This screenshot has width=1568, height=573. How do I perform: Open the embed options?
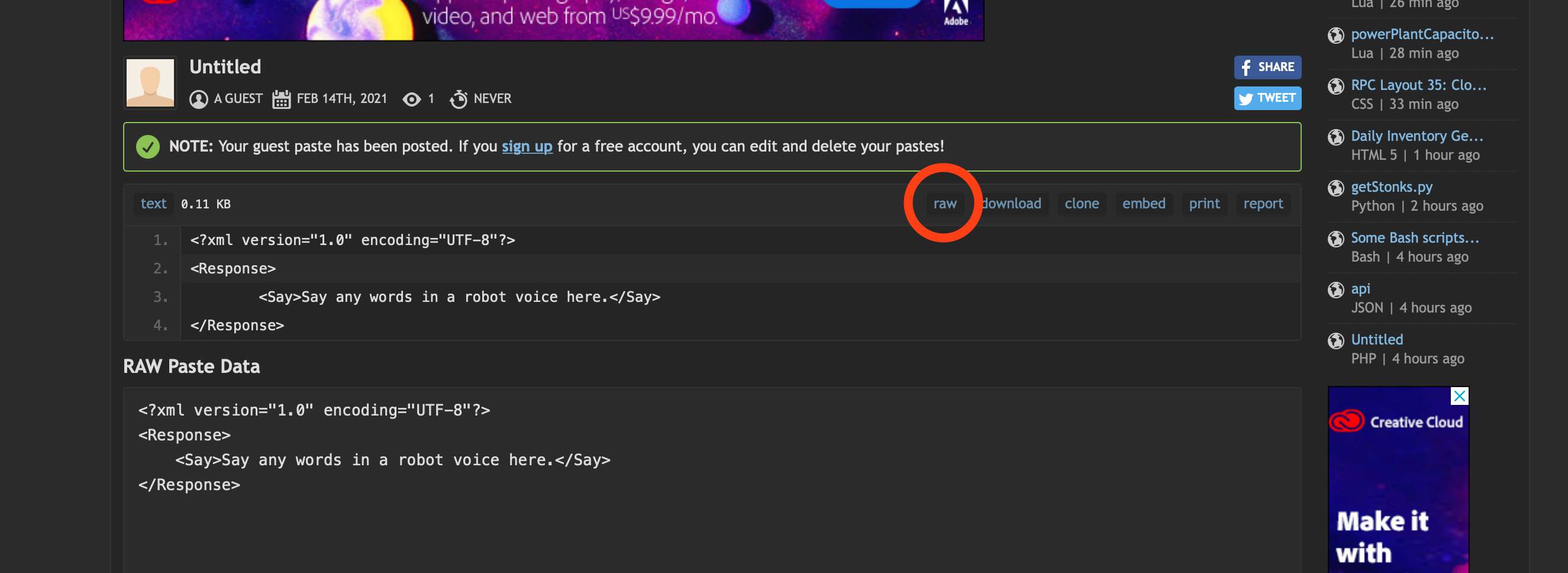pyautogui.click(x=1143, y=204)
